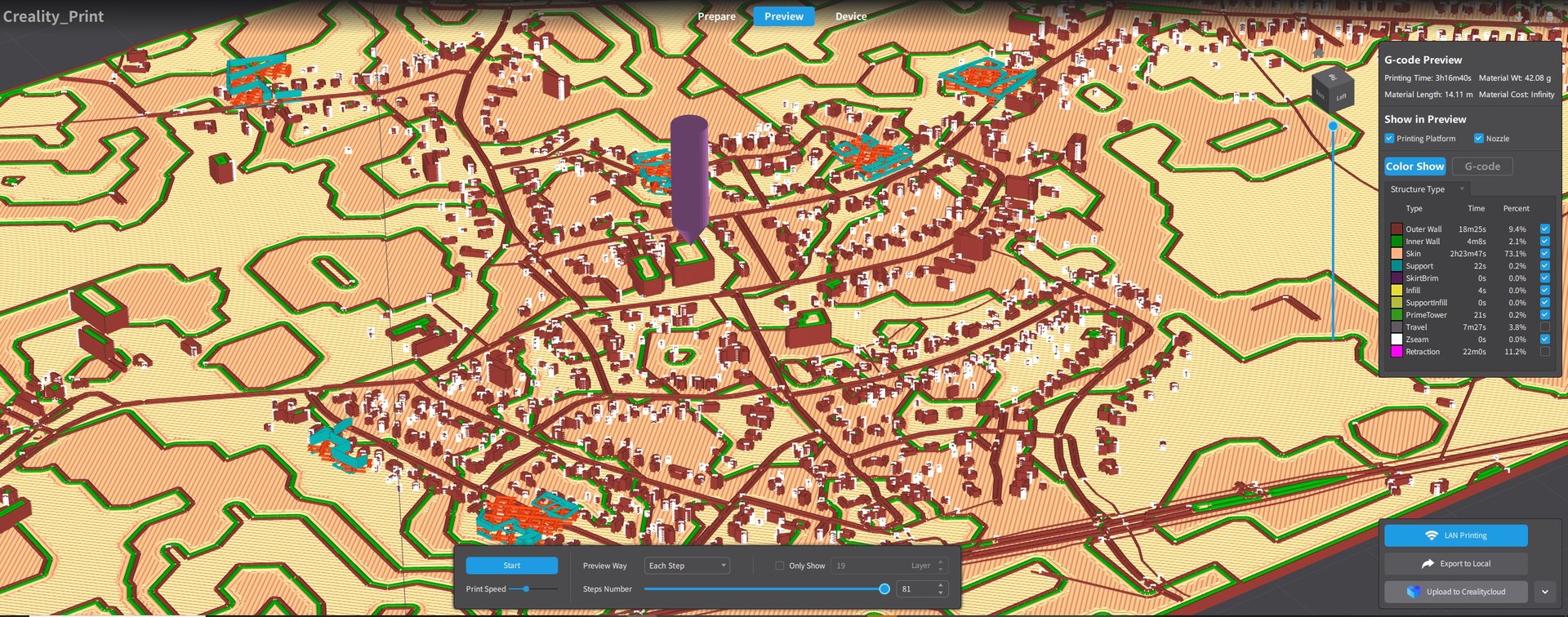Click the vertical layer slider handle
This screenshot has height=617, width=1568.
[1333, 126]
